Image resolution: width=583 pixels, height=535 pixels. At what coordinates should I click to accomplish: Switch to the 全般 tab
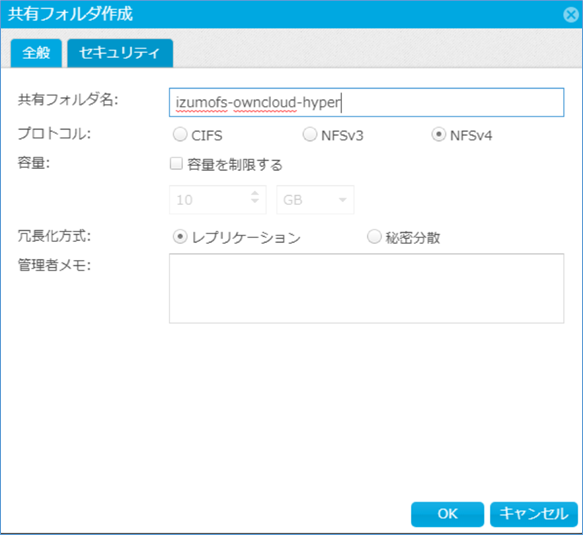pos(36,53)
